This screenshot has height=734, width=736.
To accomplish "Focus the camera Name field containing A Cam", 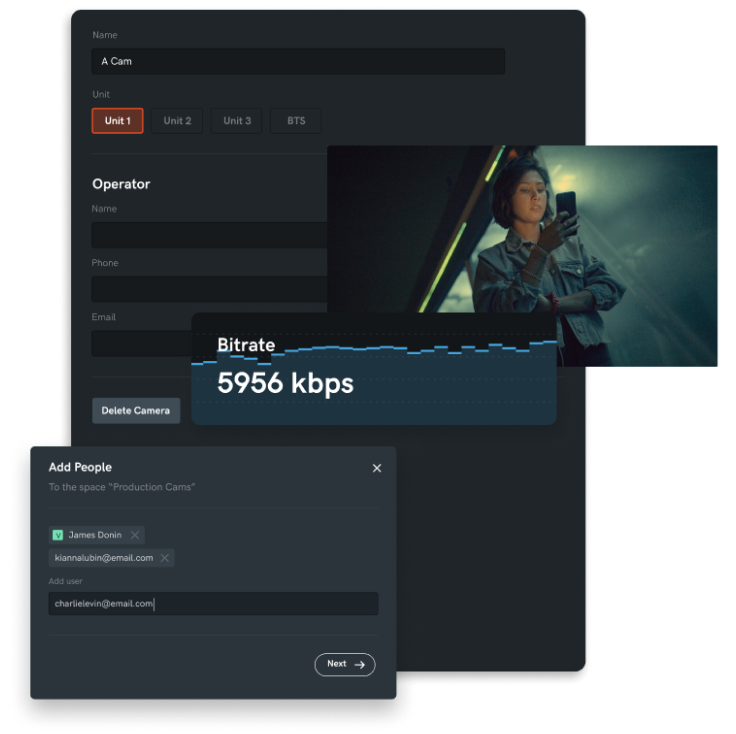I will [x=298, y=61].
